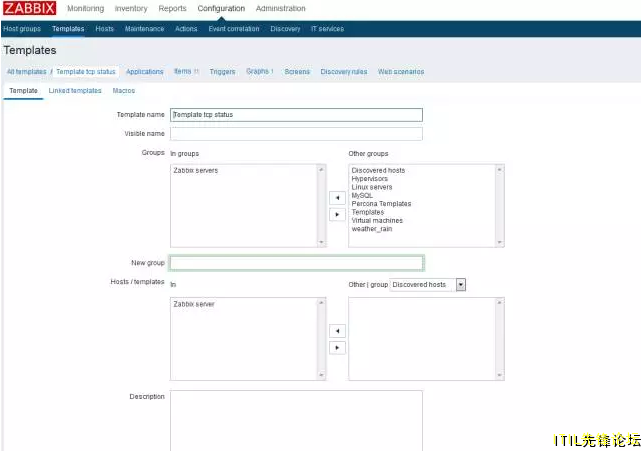The width and height of the screenshot is (641, 451).
Task: Click the New group input field
Action: coord(296,263)
